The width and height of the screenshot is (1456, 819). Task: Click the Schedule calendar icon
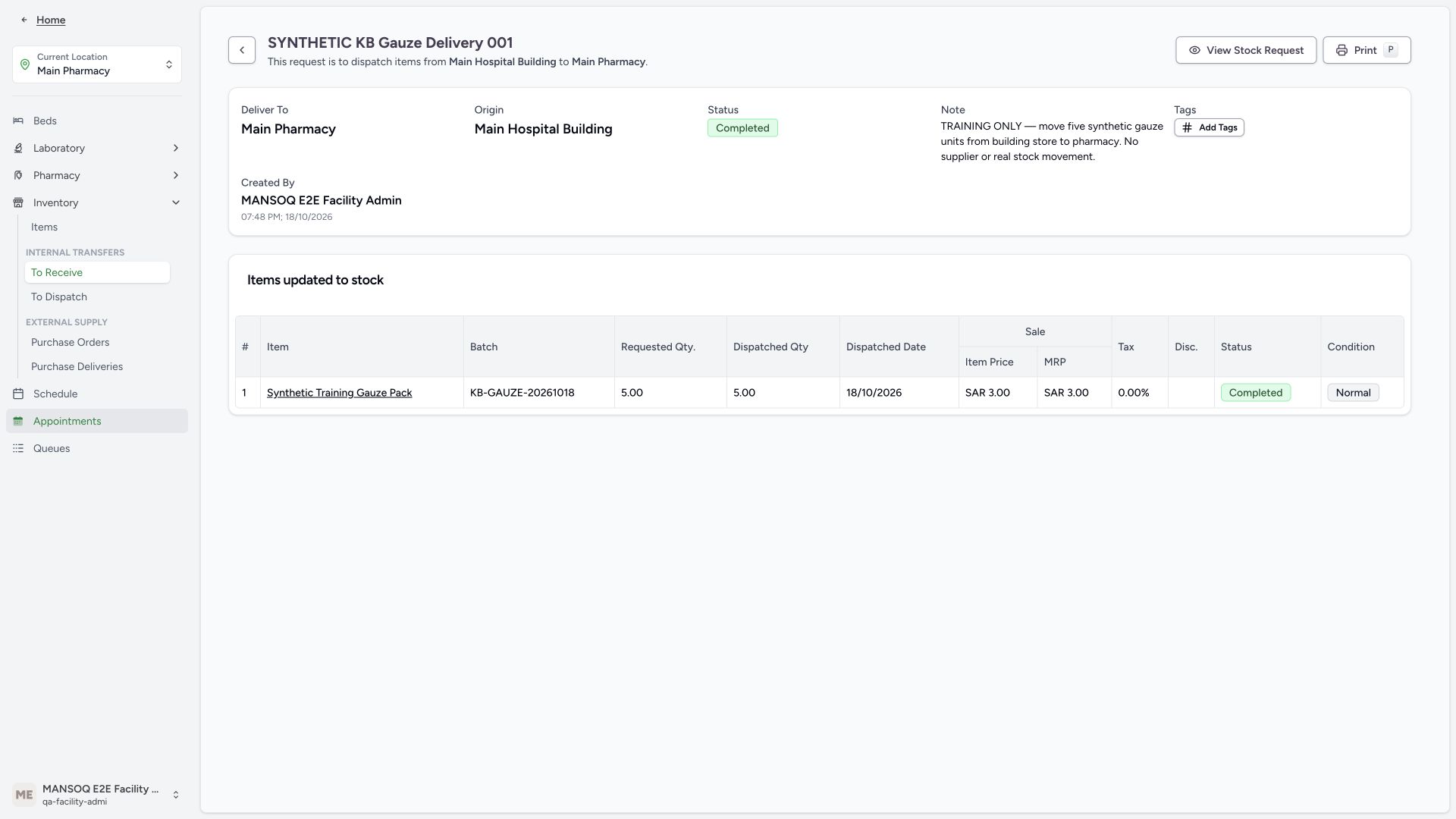[x=18, y=394]
